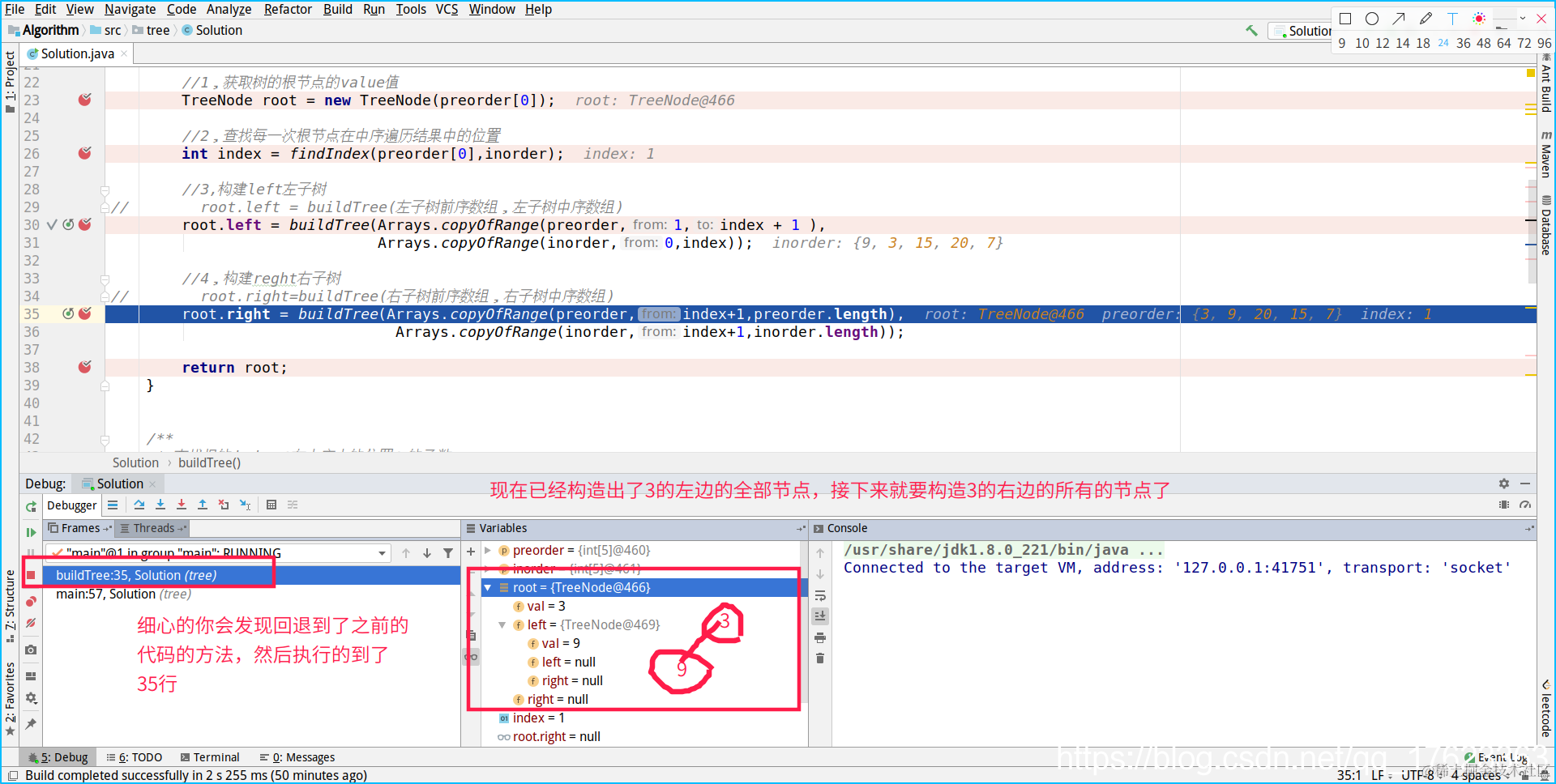The image size is (1556, 784).
Task: Select font size 36 in annotation toolbar
Action: (1464, 43)
